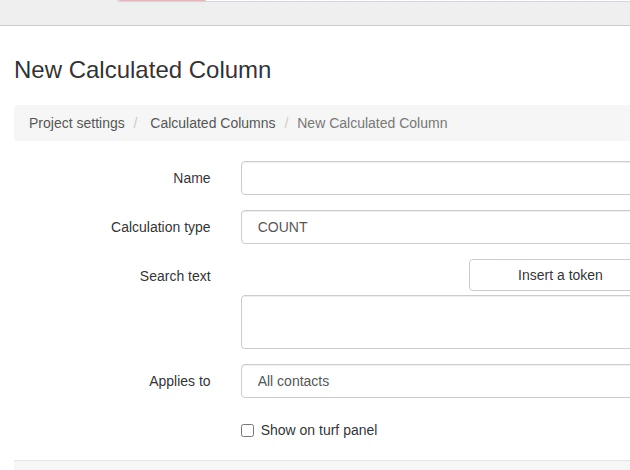Click the Name field label
This screenshot has width=630, height=470.
point(192,178)
